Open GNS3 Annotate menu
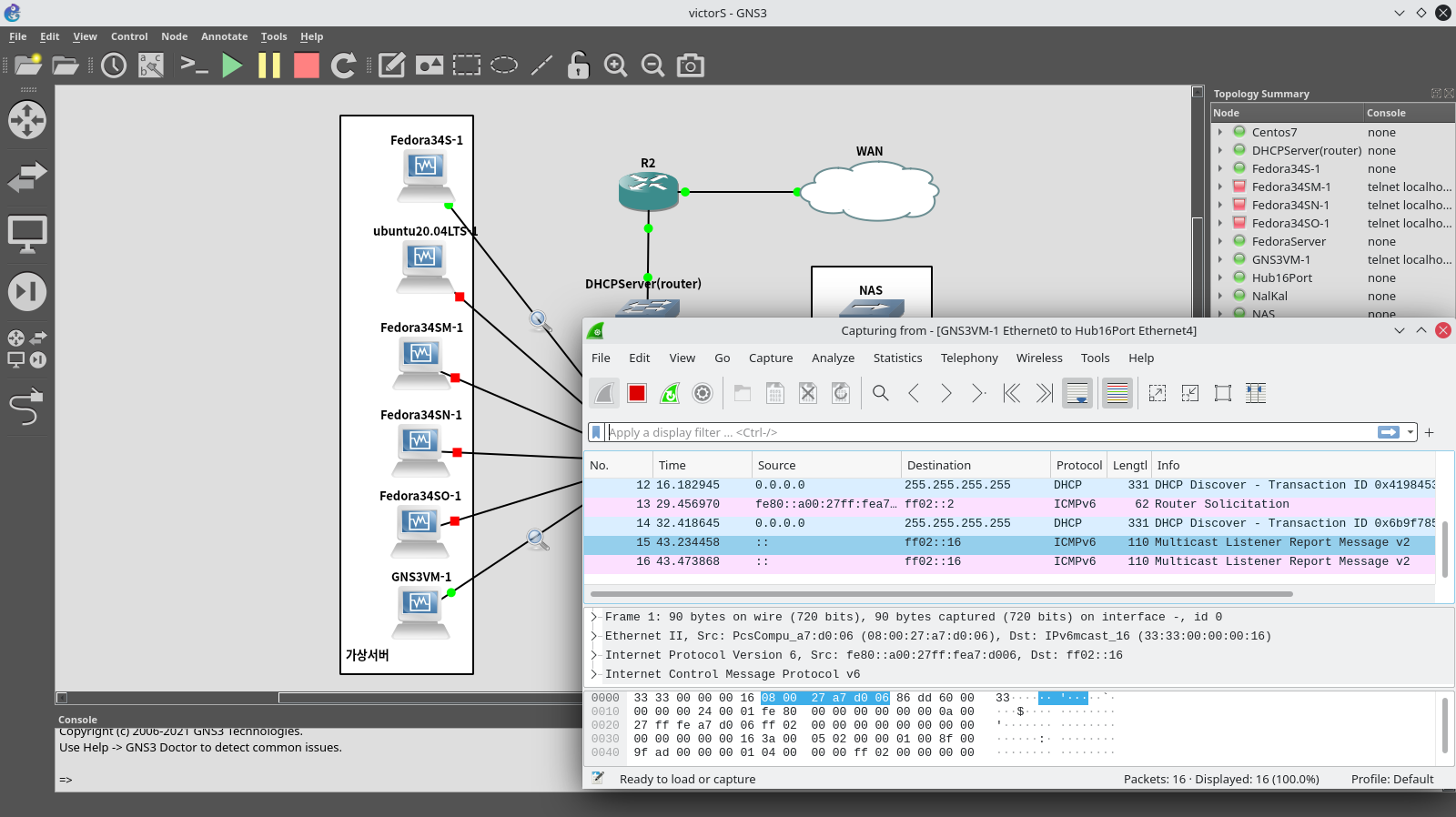Viewport: 1456px width, 817px height. tap(224, 36)
